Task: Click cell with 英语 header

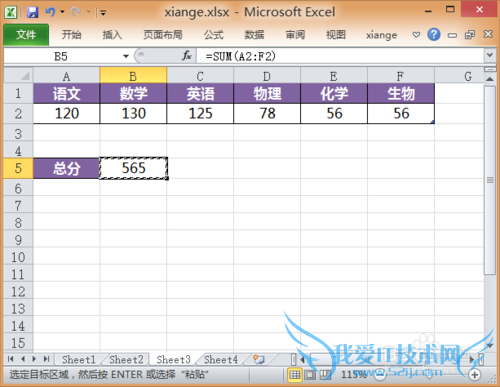Action: click(200, 93)
